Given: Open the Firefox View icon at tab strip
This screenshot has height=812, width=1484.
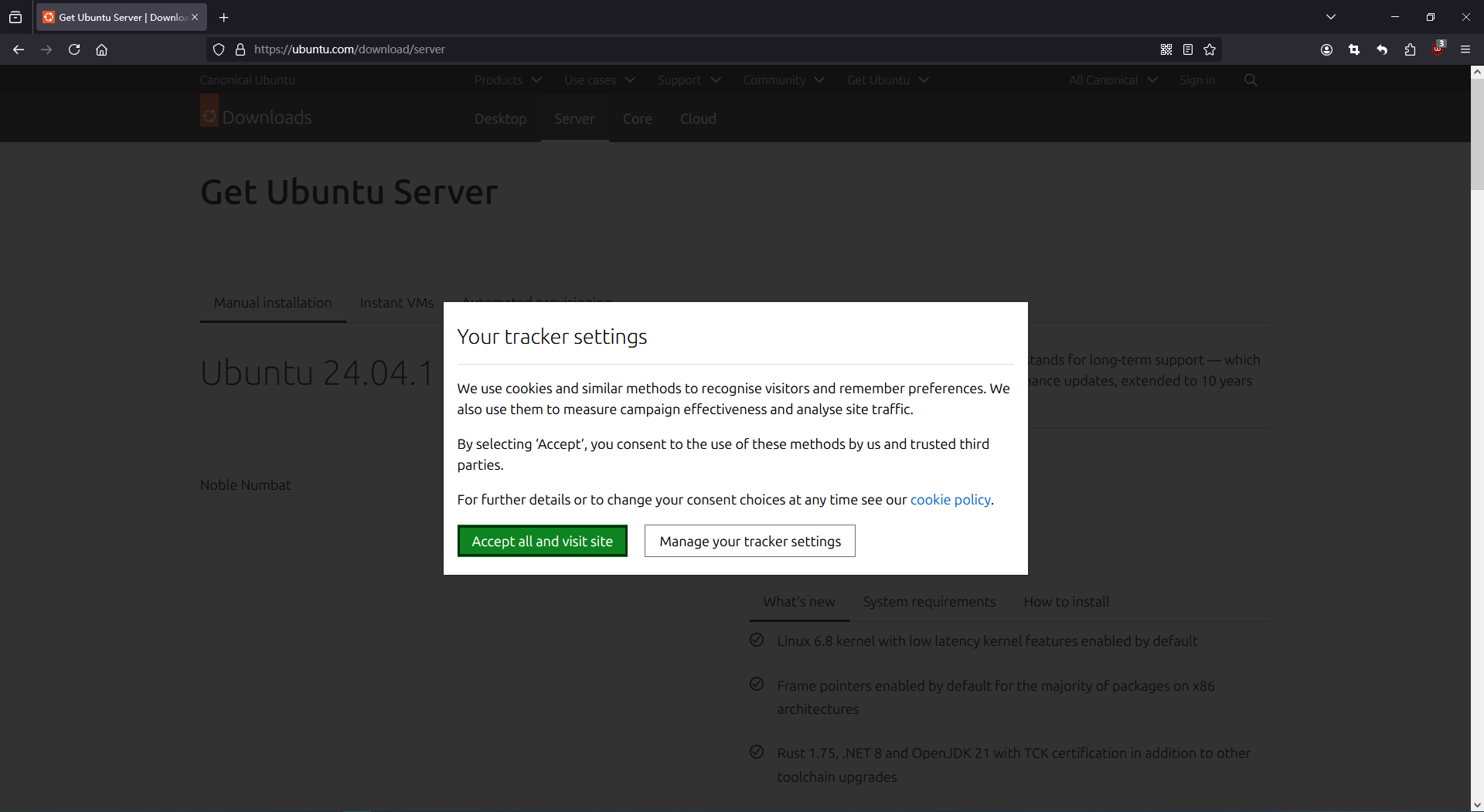Looking at the screenshot, I should tap(15, 17).
